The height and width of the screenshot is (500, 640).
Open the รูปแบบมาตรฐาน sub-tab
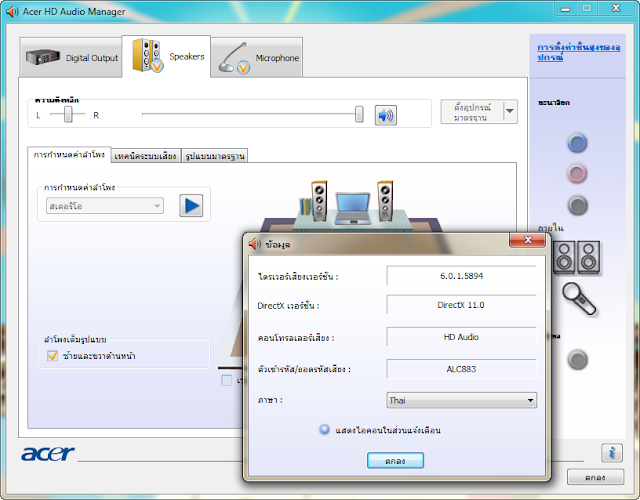[x=215, y=156]
